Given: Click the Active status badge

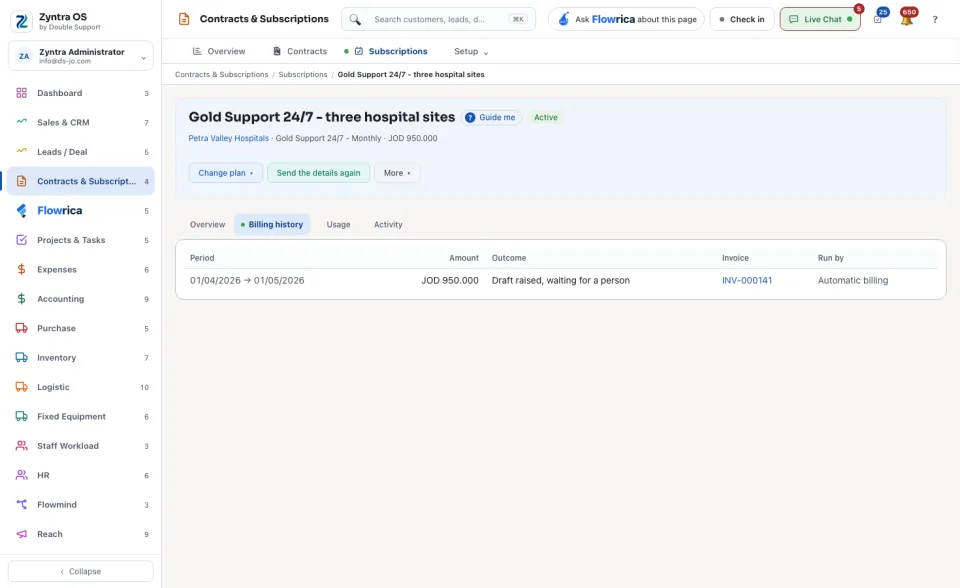Looking at the screenshot, I should point(546,118).
